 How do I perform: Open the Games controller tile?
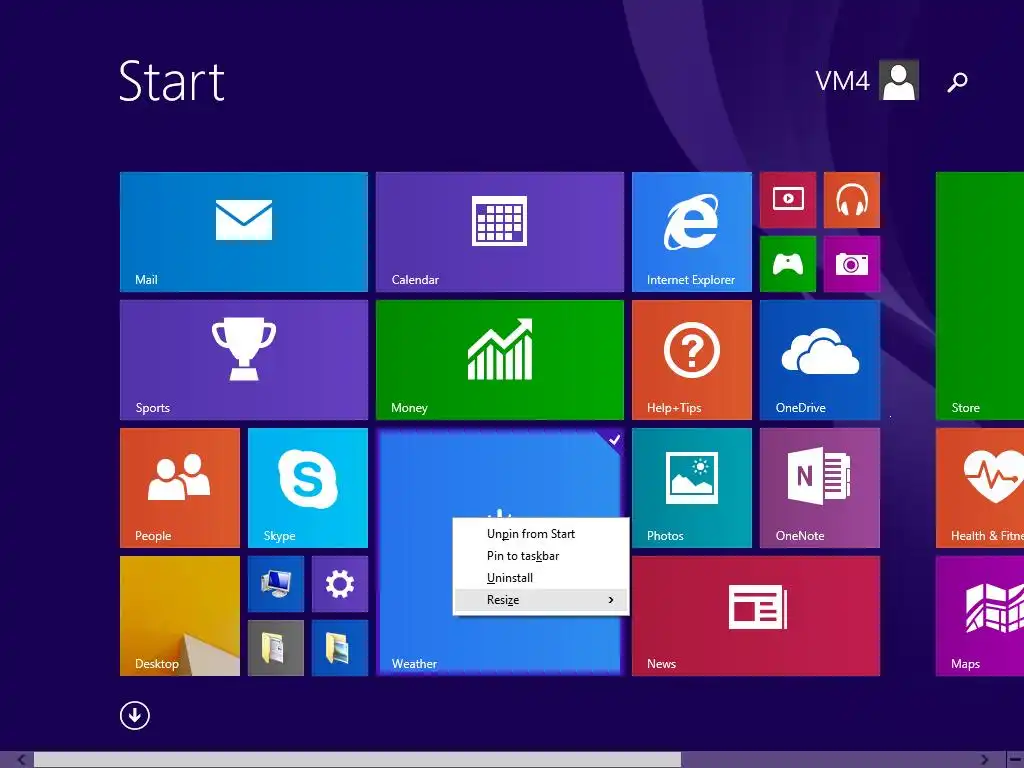788,264
